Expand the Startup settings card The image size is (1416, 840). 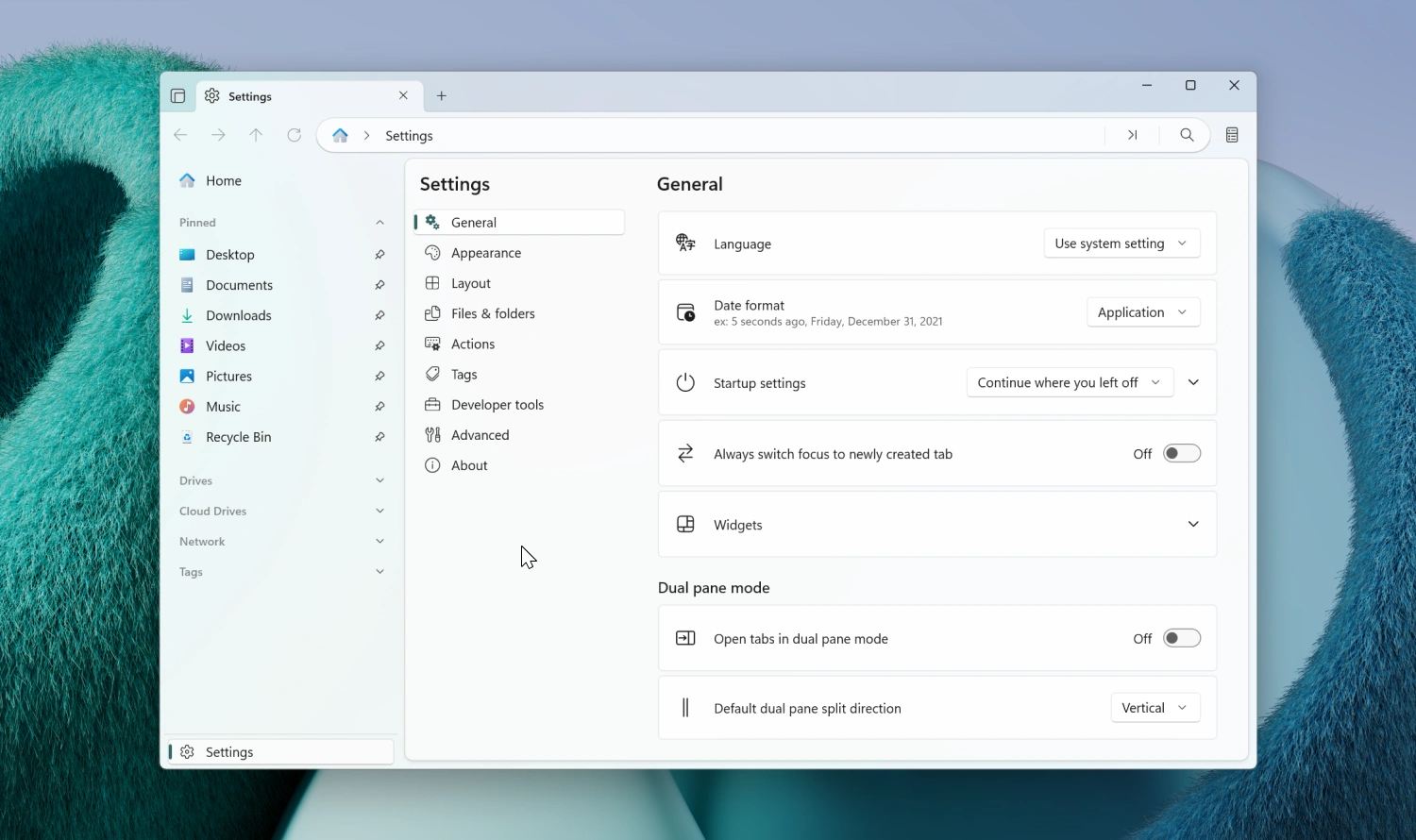pyautogui.click(x=1193, y=382)
